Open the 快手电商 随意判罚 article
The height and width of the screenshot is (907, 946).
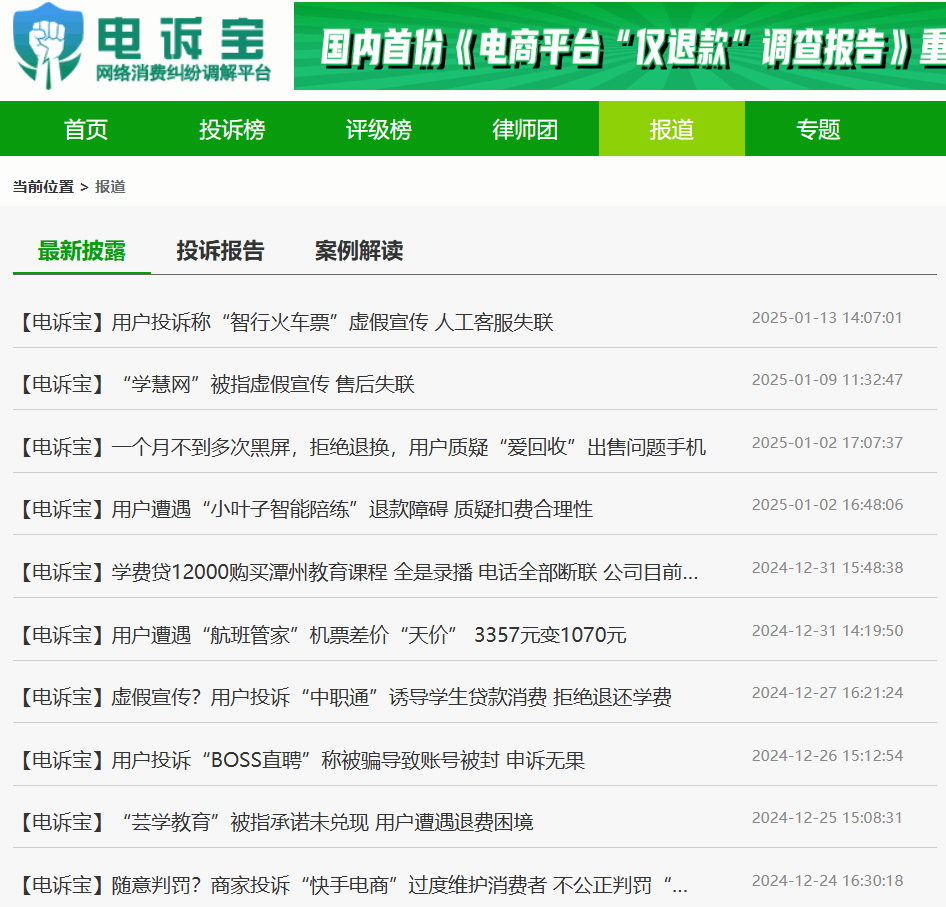tap(354, 885)
